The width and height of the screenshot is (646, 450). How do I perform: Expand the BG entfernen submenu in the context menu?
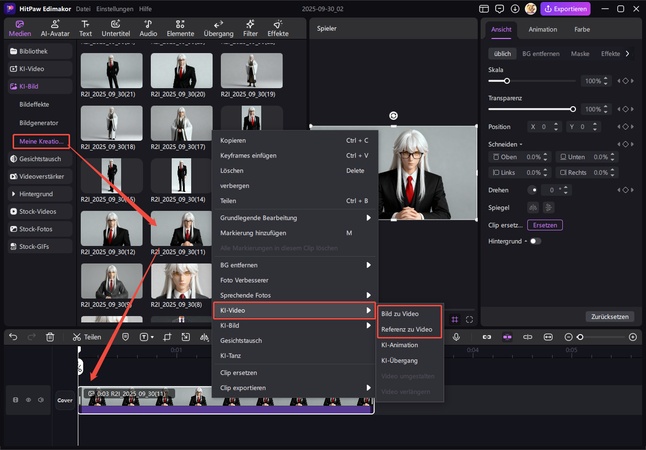point(295,265)
